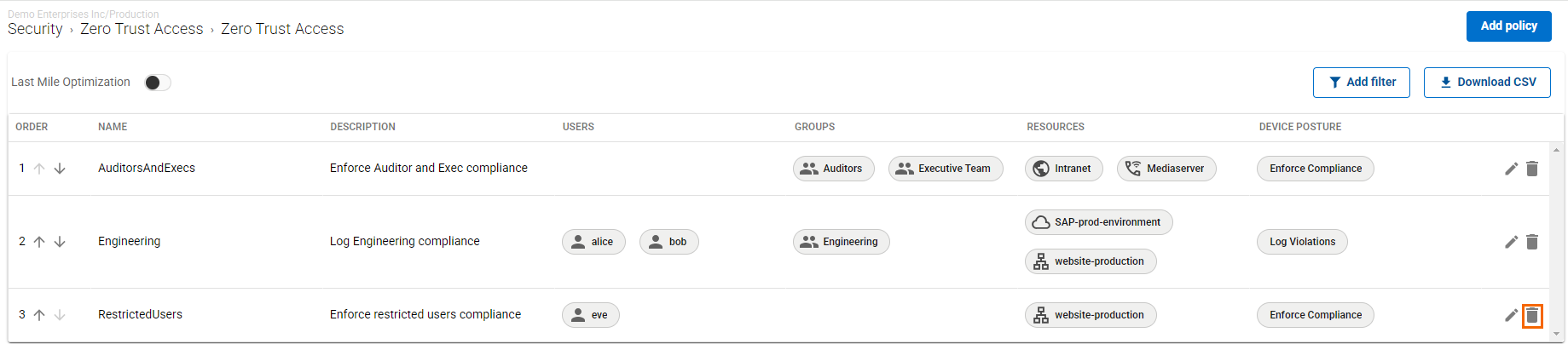Screen dimensions: 1568x344
Task: Select the SAP-prod-environment resource chip
Action: click(x=1099, y=222)
